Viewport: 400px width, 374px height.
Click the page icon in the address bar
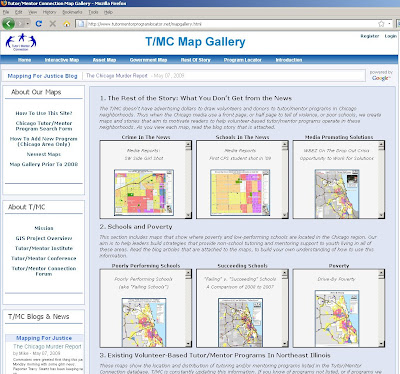[80, 24]
